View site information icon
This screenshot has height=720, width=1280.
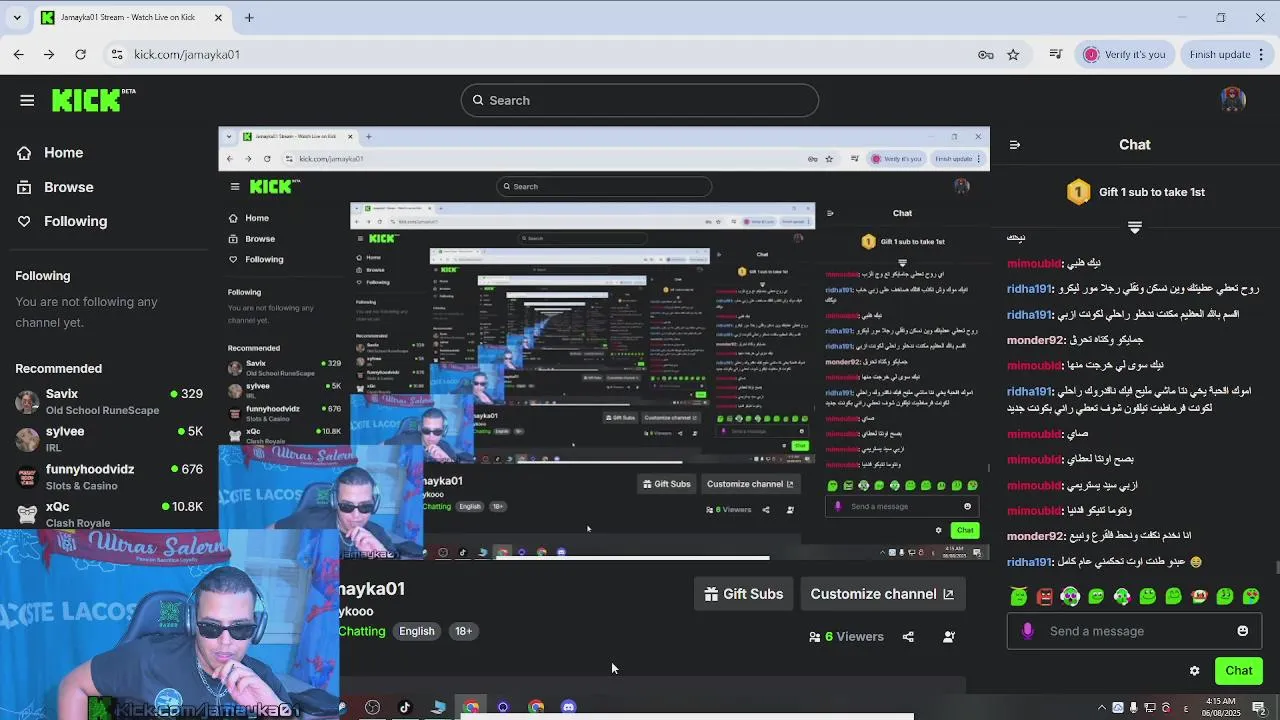click(117, 54)
